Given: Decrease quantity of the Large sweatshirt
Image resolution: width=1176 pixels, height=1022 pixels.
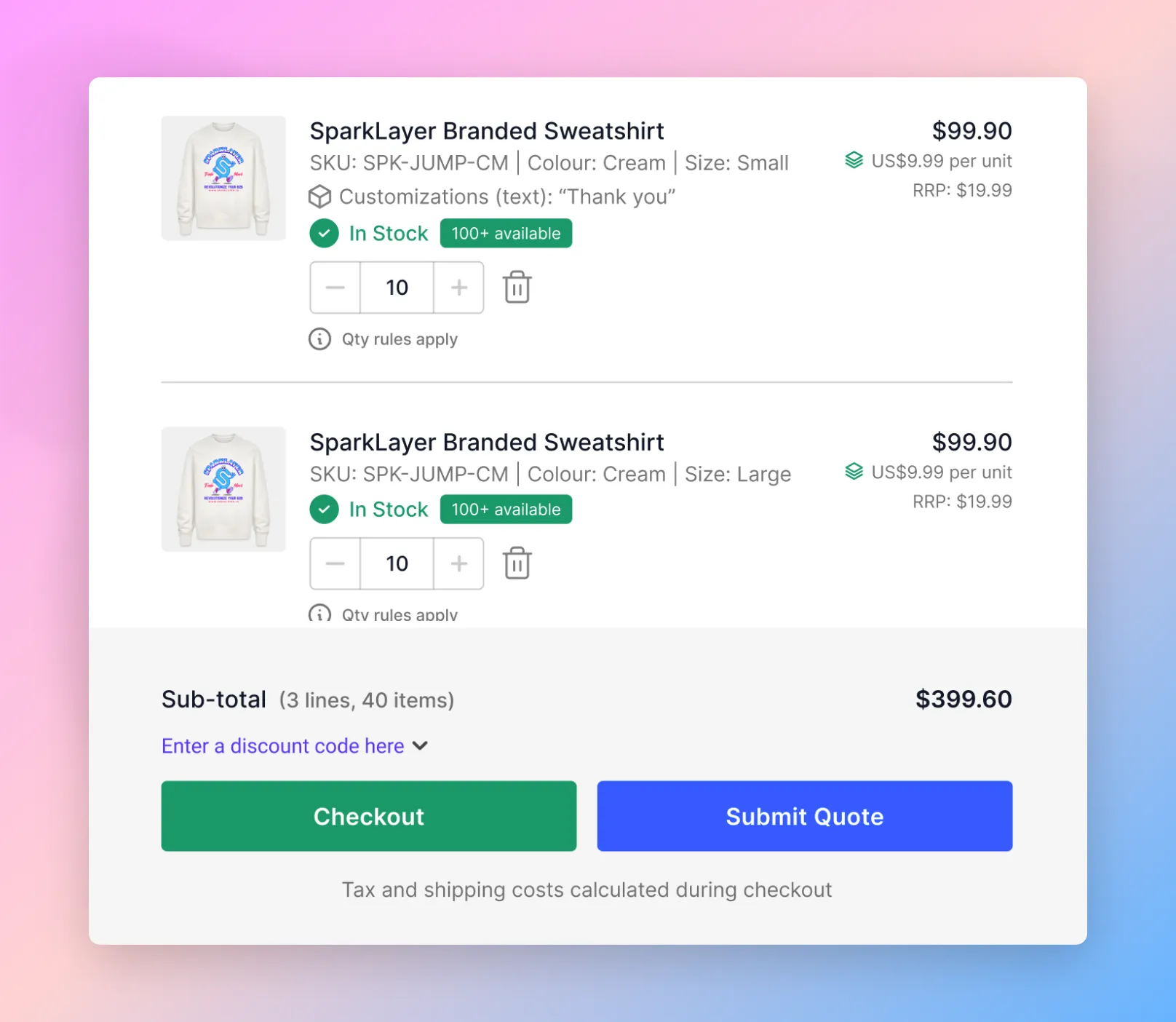Looking at the screenshot, I should click(335, 563).
